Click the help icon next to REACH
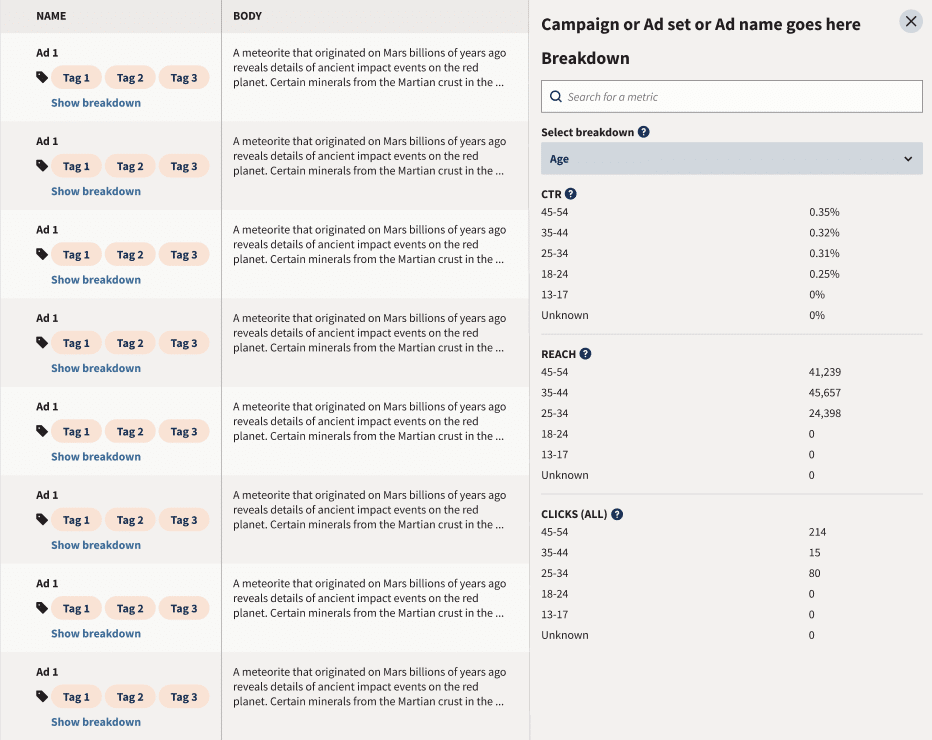Viewport: 932px width, 740px height. click(x=585, y=354)
